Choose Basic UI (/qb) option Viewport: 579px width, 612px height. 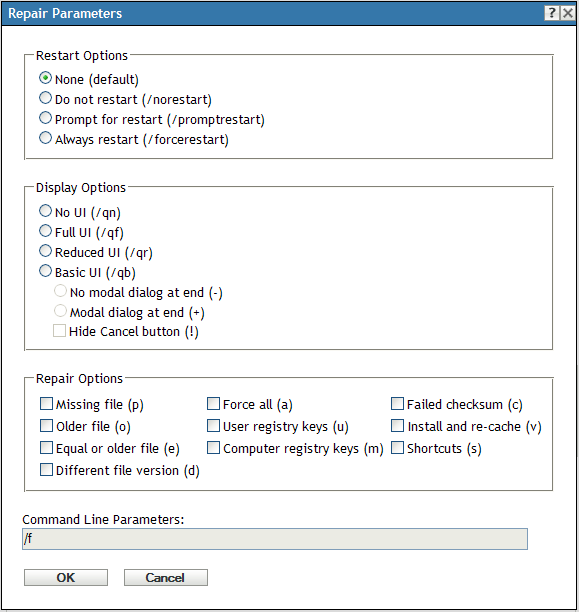tap(45, 271)
